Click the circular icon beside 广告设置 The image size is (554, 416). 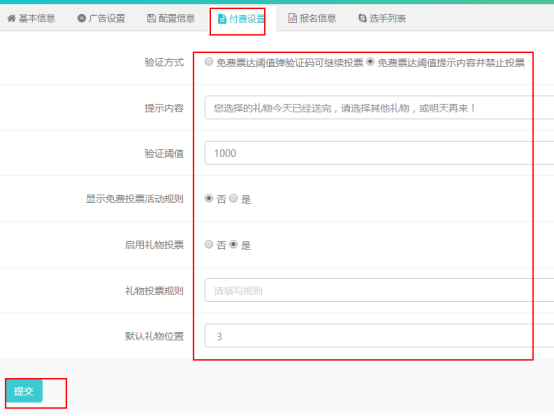pyautogui.click(x=82, y=18)
